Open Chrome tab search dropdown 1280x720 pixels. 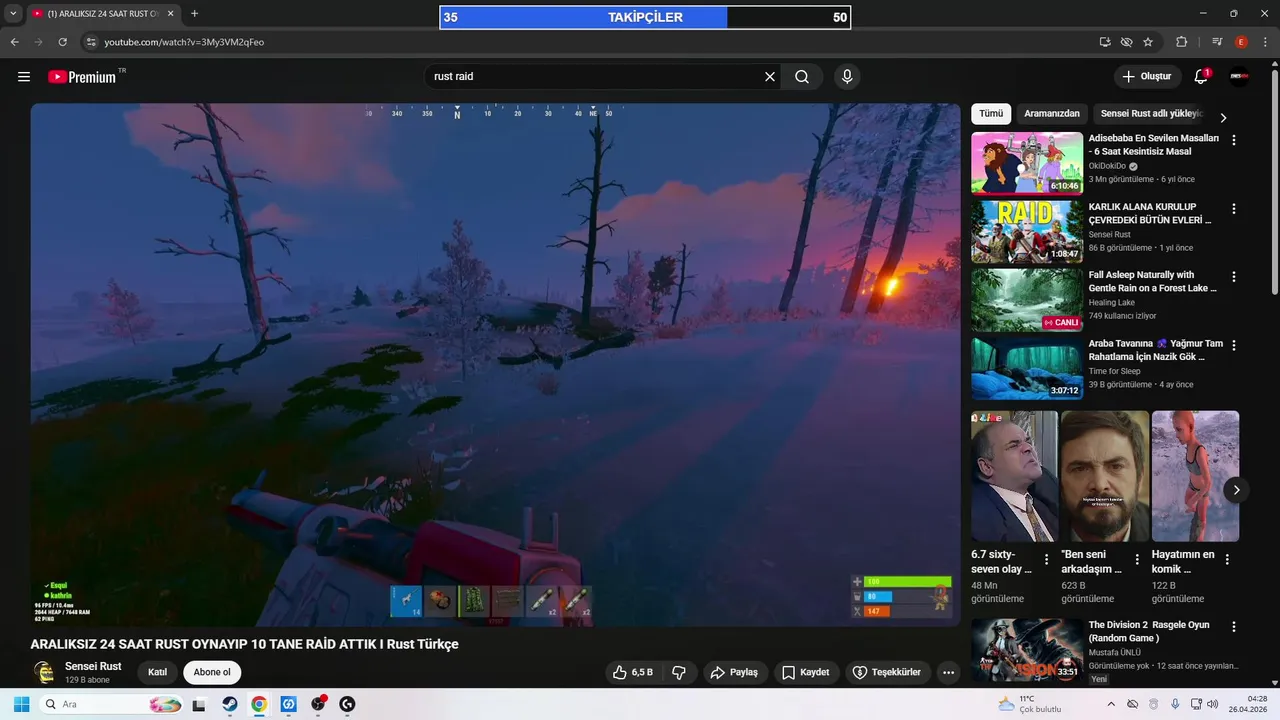coord(14,14)
